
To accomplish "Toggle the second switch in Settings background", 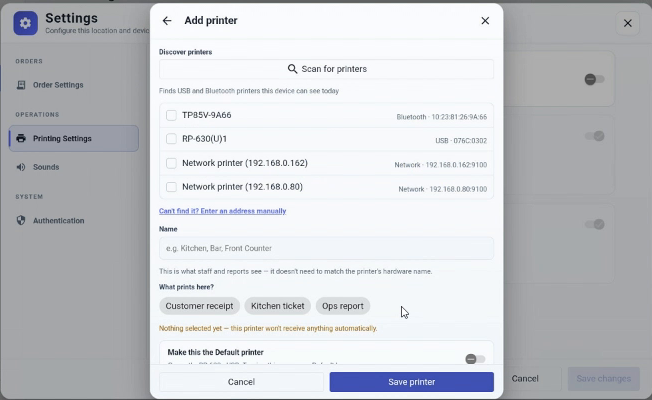I will [x=594, y=136].
